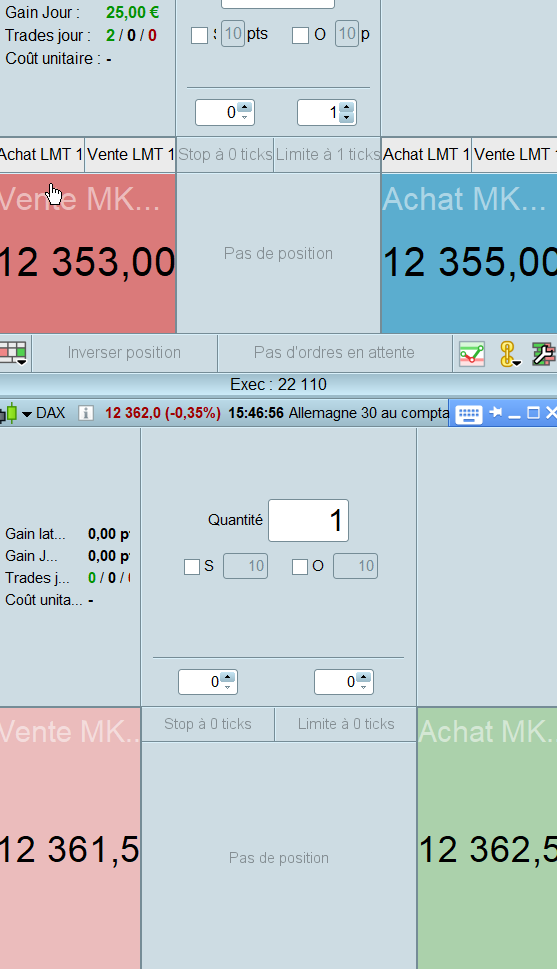Increase DAX spinner above 'Limite à 0 ticks'
This screenshot has height=969, width=557.
click(364, 677)
